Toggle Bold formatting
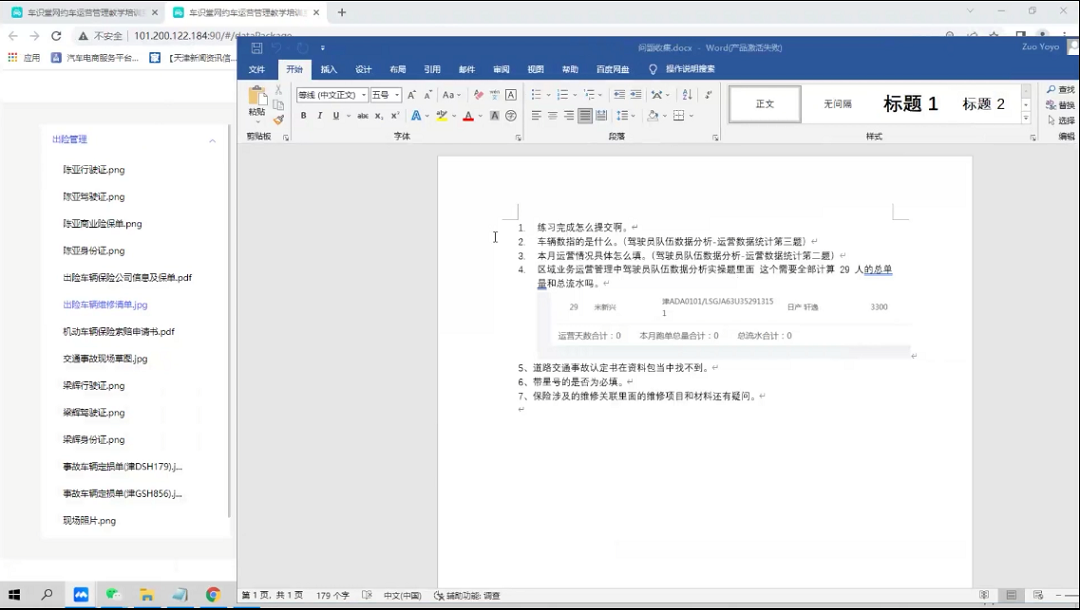The width and height of the screenshot is (1080, 610). click(305, 116)
